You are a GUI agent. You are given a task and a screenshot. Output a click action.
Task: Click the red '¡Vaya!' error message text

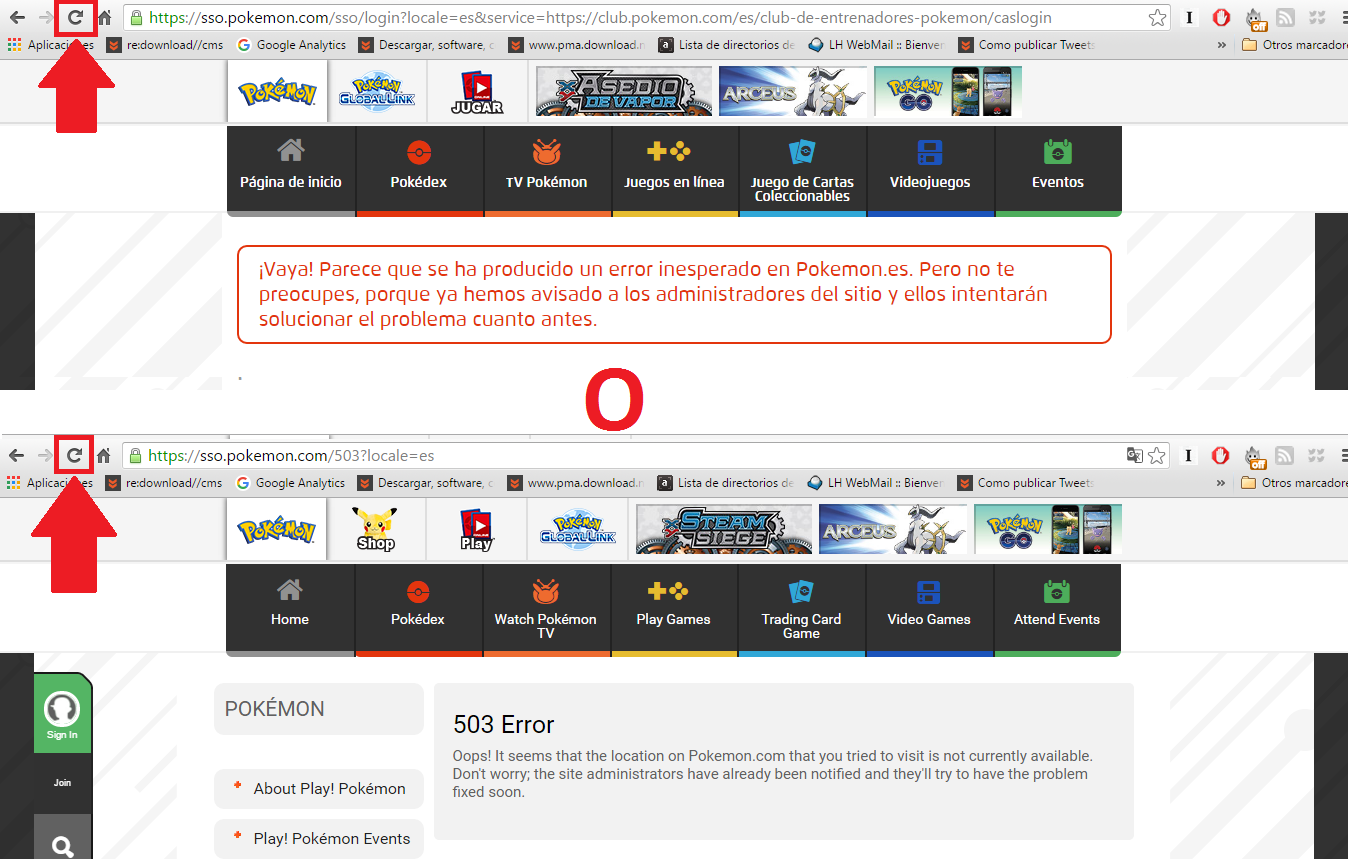point(653,294)
